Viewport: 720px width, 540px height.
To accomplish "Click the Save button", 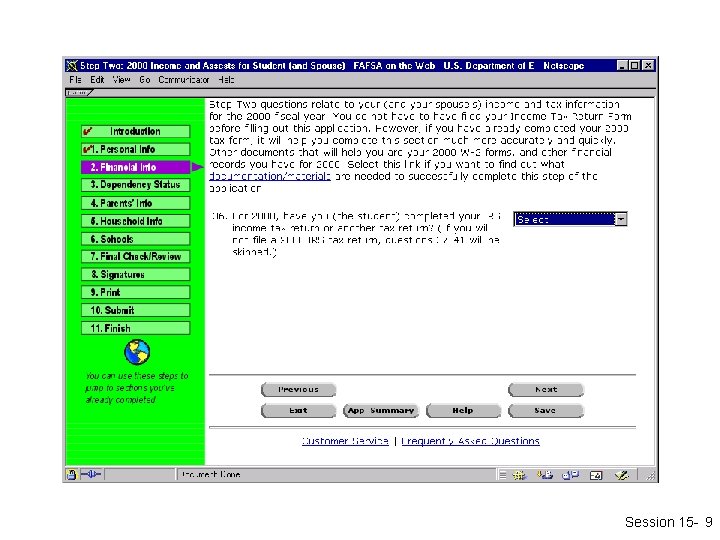I will tap(546, 411).
